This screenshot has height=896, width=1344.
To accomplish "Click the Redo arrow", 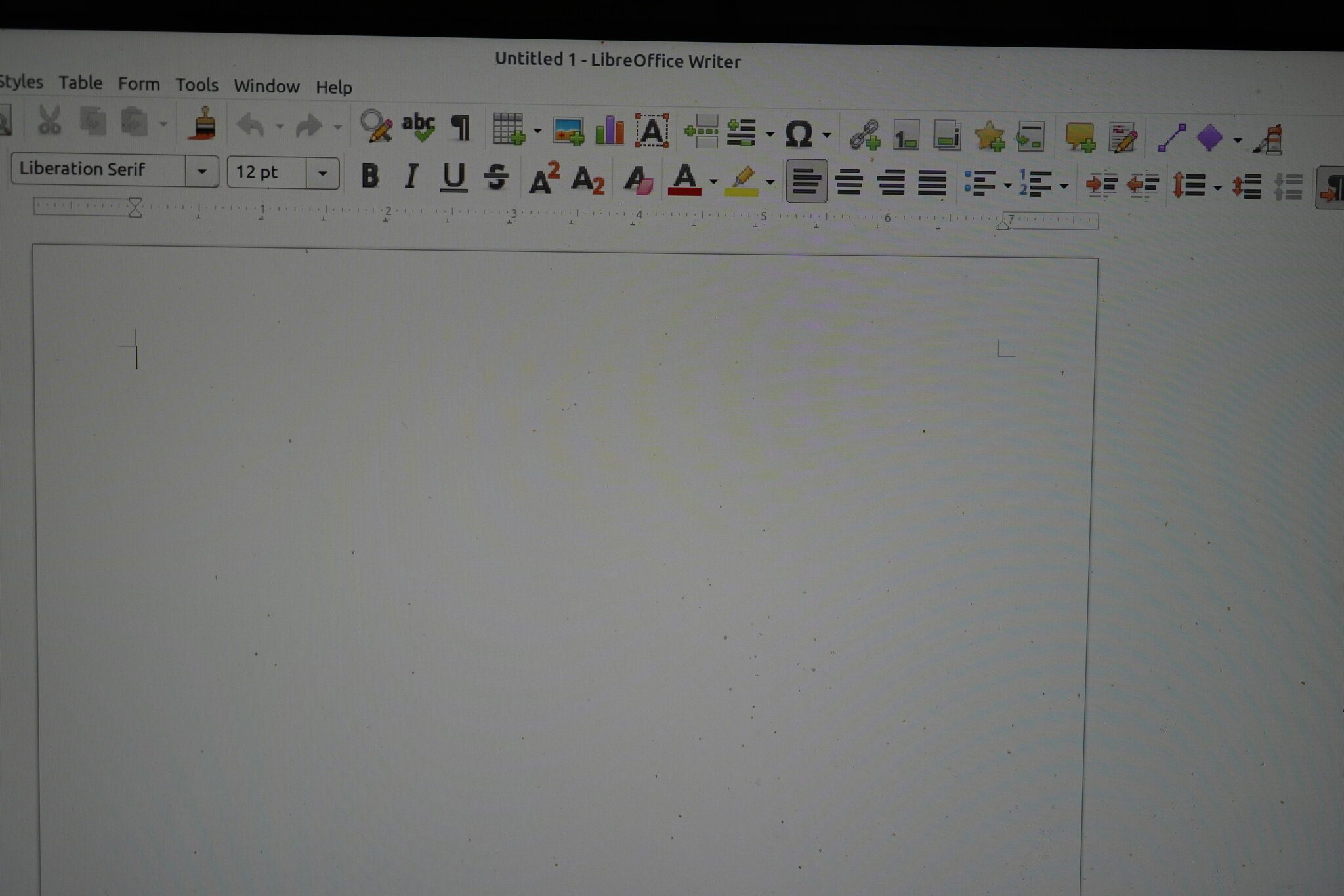I will pyautogui.click(x=308, y=126).
